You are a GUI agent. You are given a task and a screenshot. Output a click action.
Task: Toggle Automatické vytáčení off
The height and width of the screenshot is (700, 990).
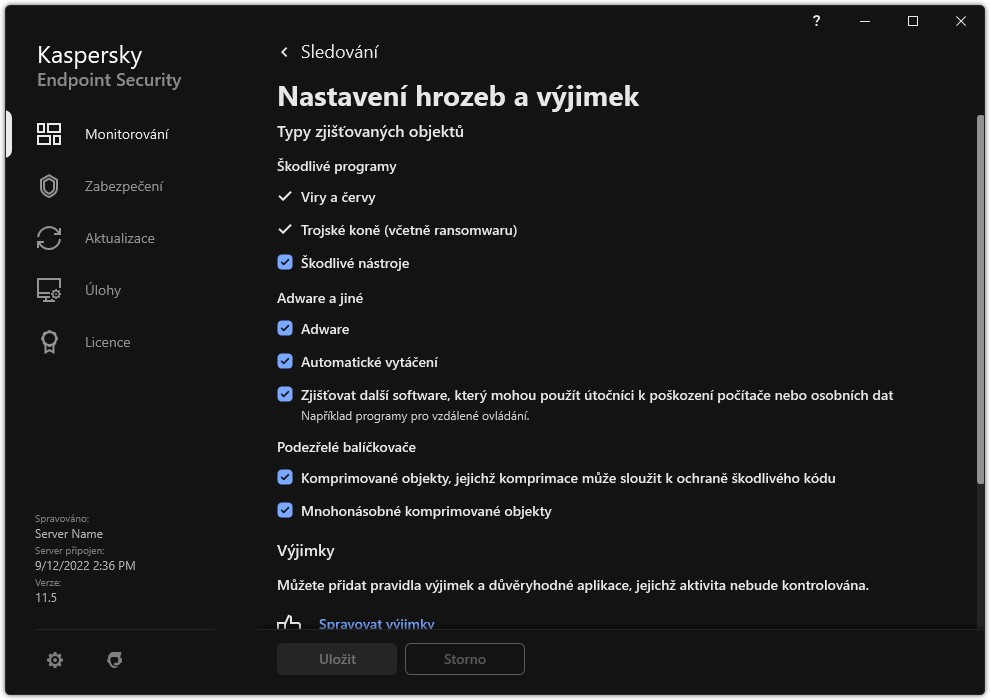285,361
